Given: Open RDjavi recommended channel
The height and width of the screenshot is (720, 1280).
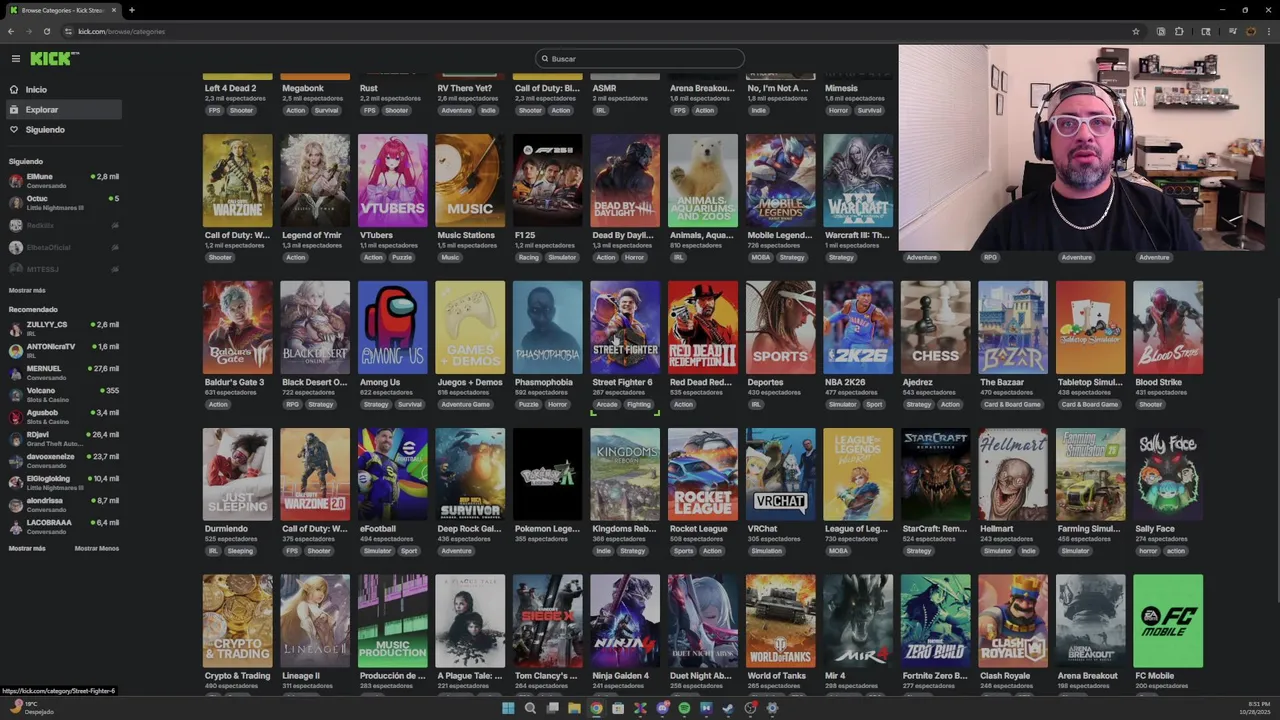Looking at the screenshot, I should pyautogui.click(x=64, y=438).
